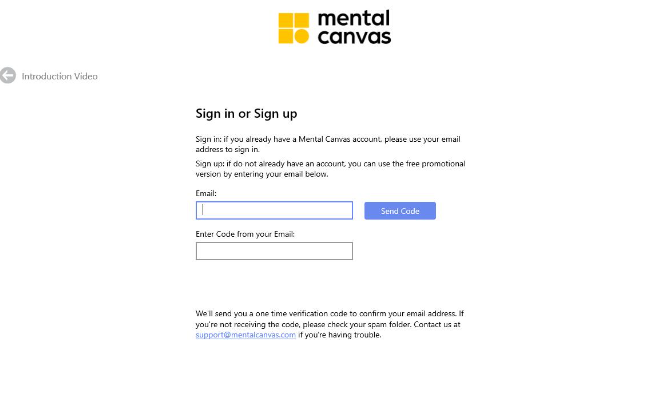
Task: Click the one time verification code notice
Action: tap(330, 324)
